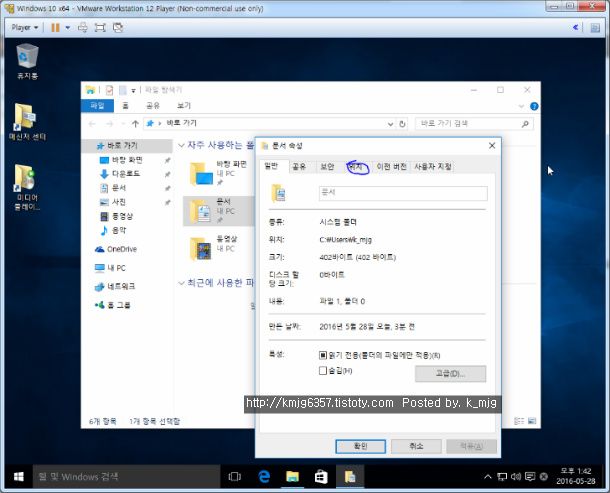This screenshot has width=610, height=493.
Task: Toggle Unity mode icon in VMware toolbar
Action: (118, 27)
